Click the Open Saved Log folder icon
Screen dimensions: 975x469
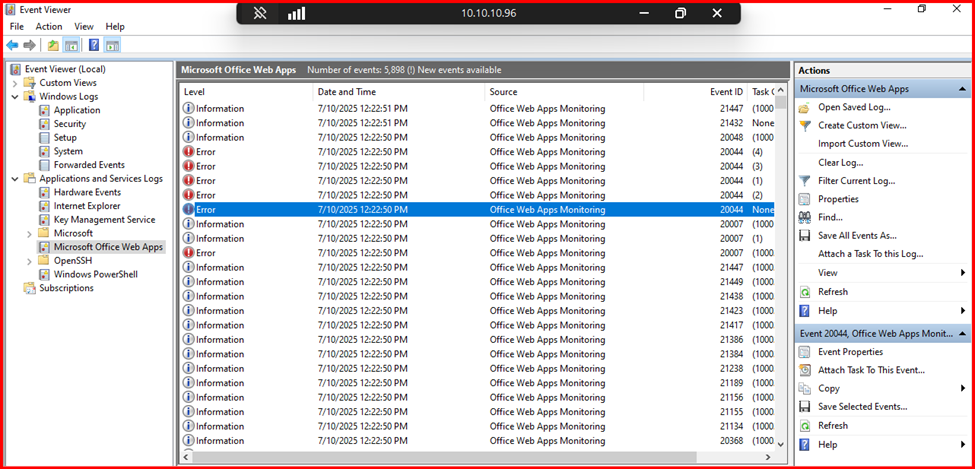click(805, 107)
